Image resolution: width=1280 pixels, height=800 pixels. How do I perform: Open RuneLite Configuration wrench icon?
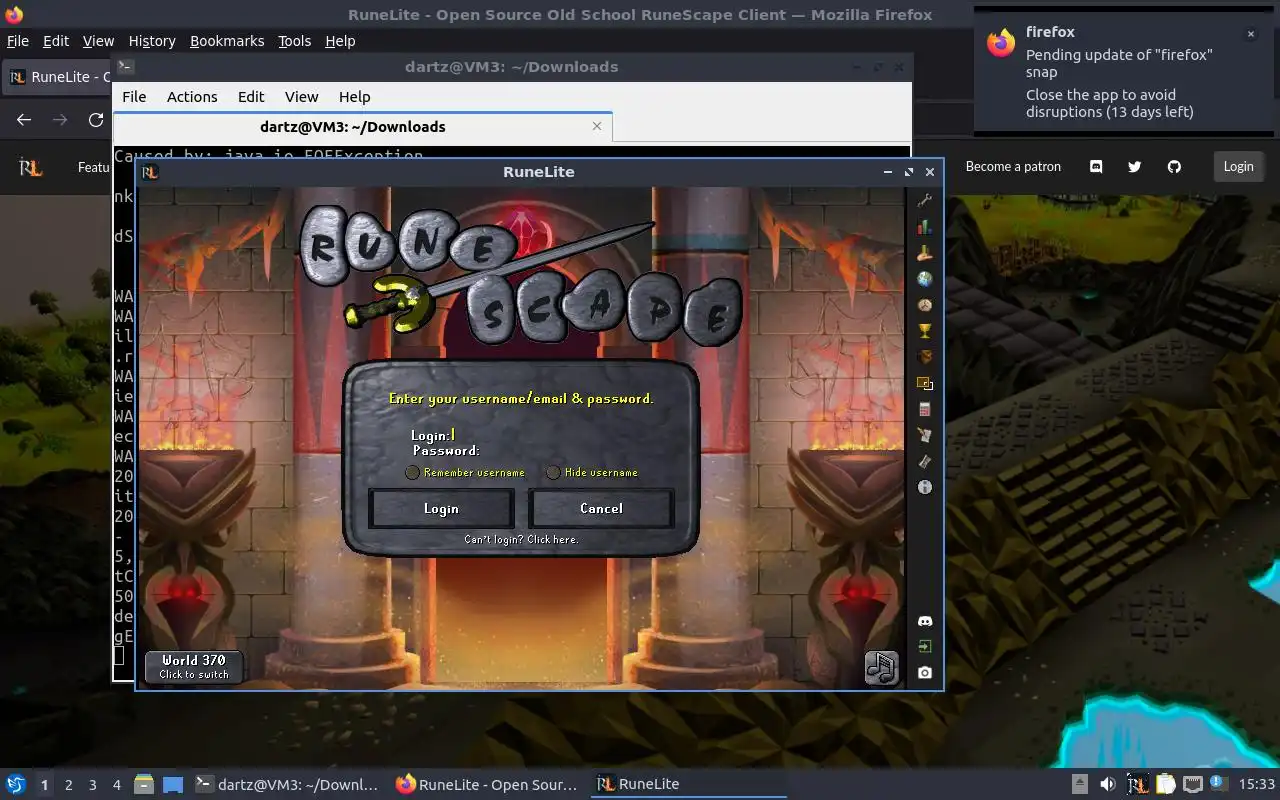click(x=925, y=201)
